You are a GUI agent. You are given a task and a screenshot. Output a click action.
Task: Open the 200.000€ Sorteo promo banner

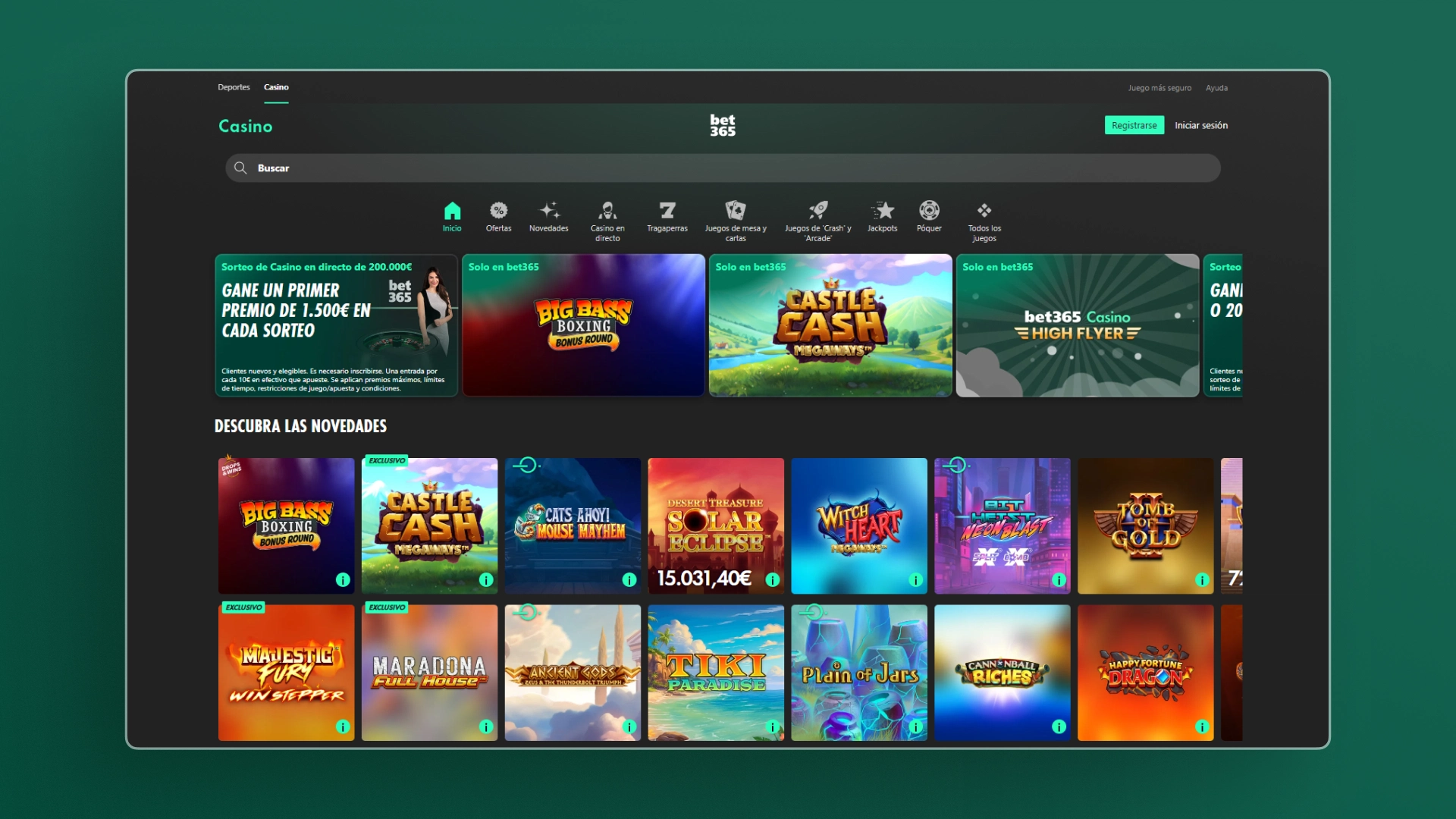[336, 325]
